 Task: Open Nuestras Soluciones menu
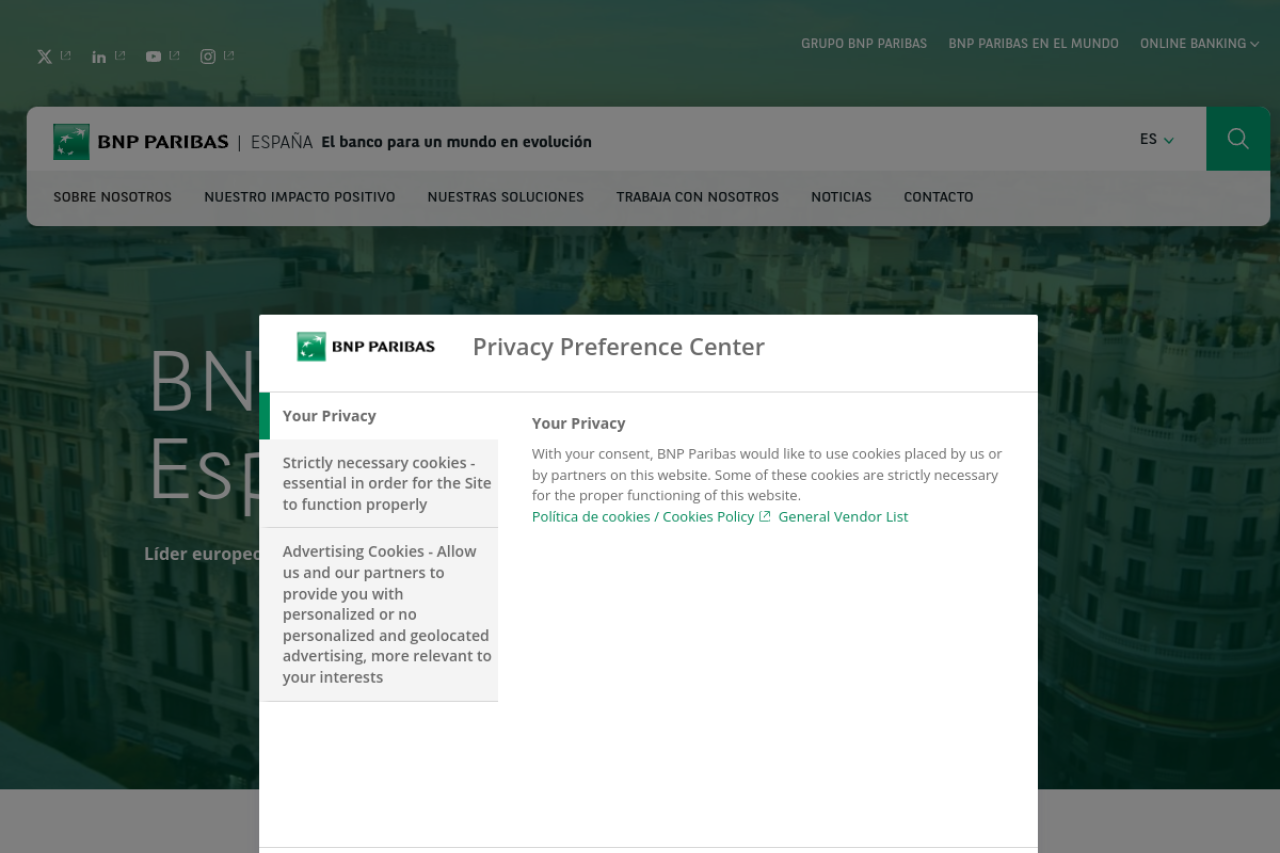[506, 197]
